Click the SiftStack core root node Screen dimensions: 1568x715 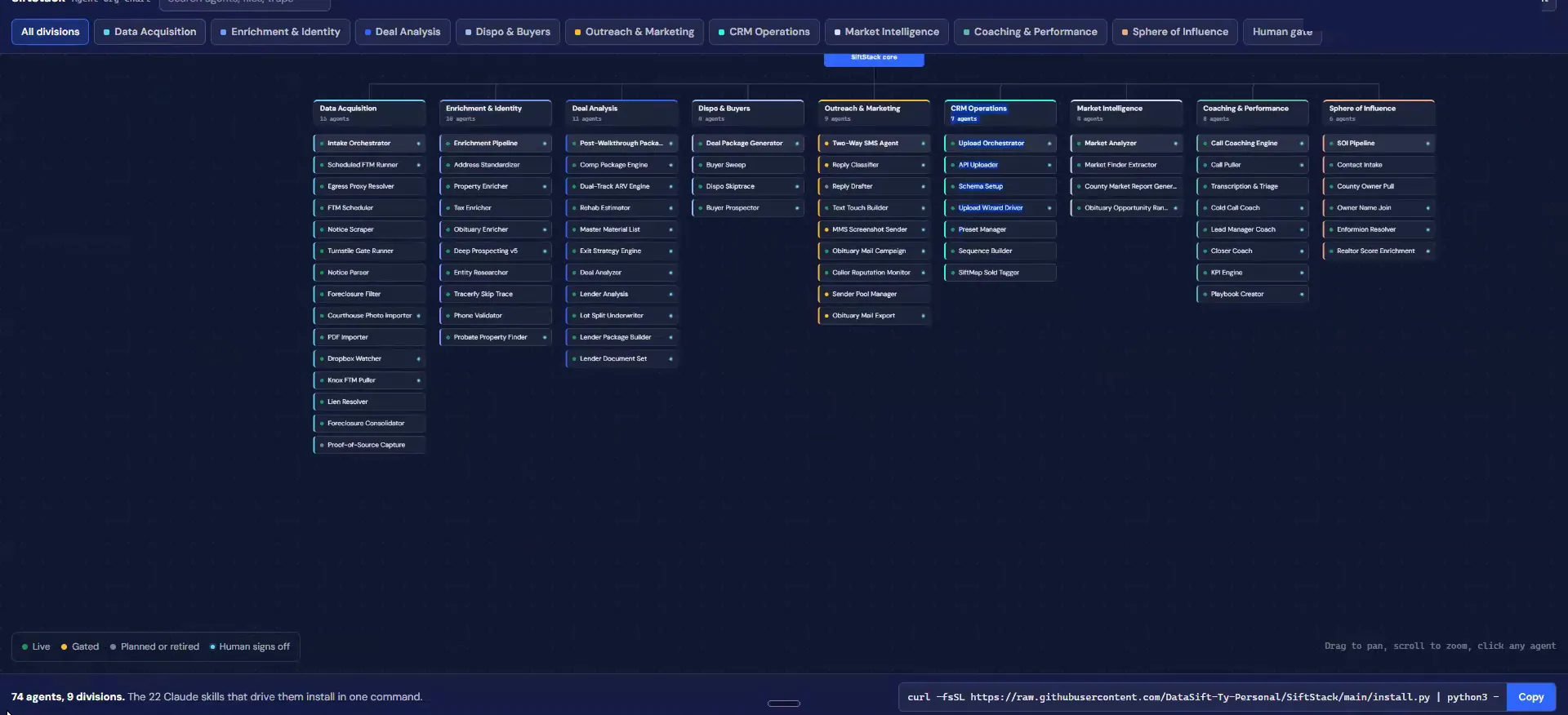[873, 58]
